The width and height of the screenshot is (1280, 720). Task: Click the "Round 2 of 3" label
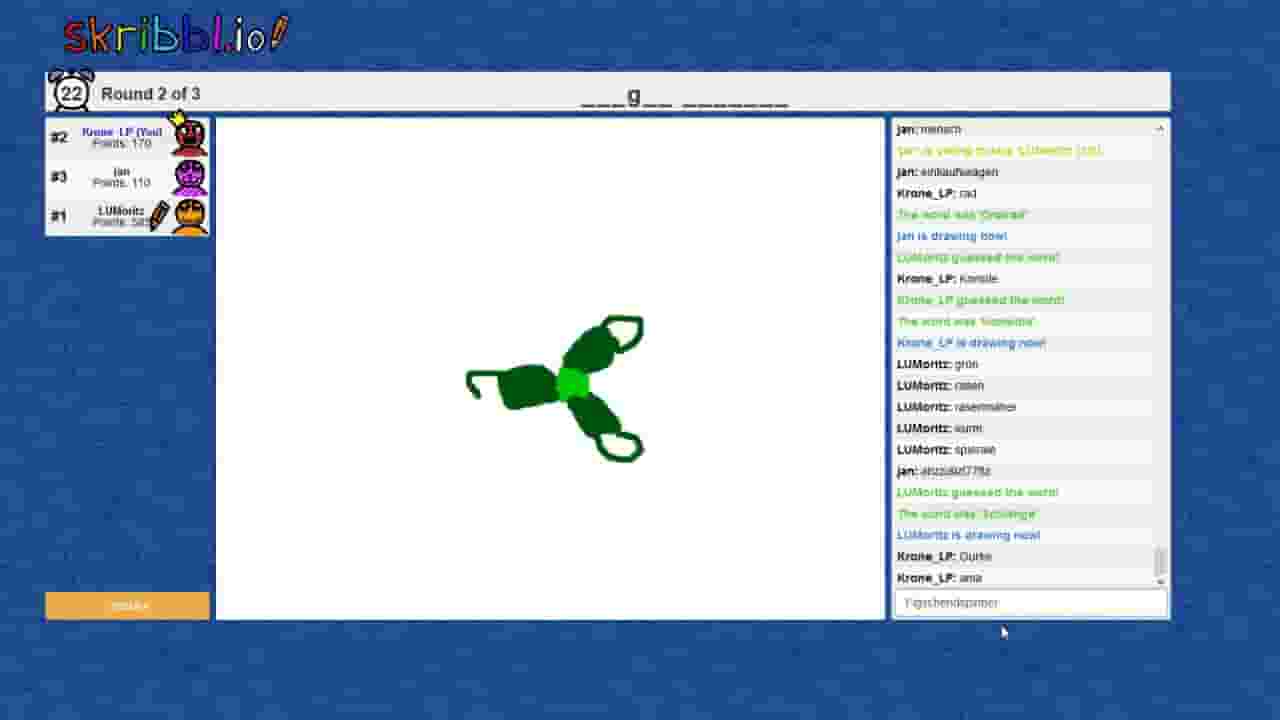(x=150, y=94)
